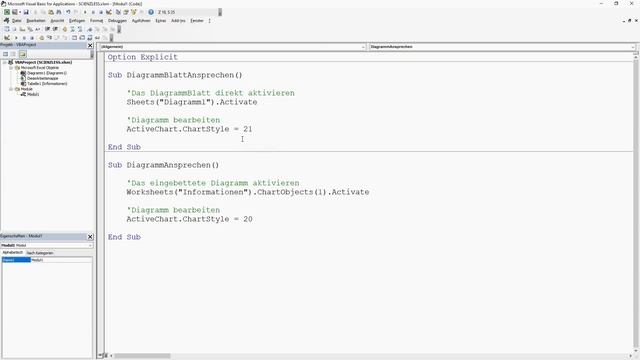Screen dimensions: 640x360
Task: Collapse the Microsoft Excel Objekte folder
Action: point(11,68)
